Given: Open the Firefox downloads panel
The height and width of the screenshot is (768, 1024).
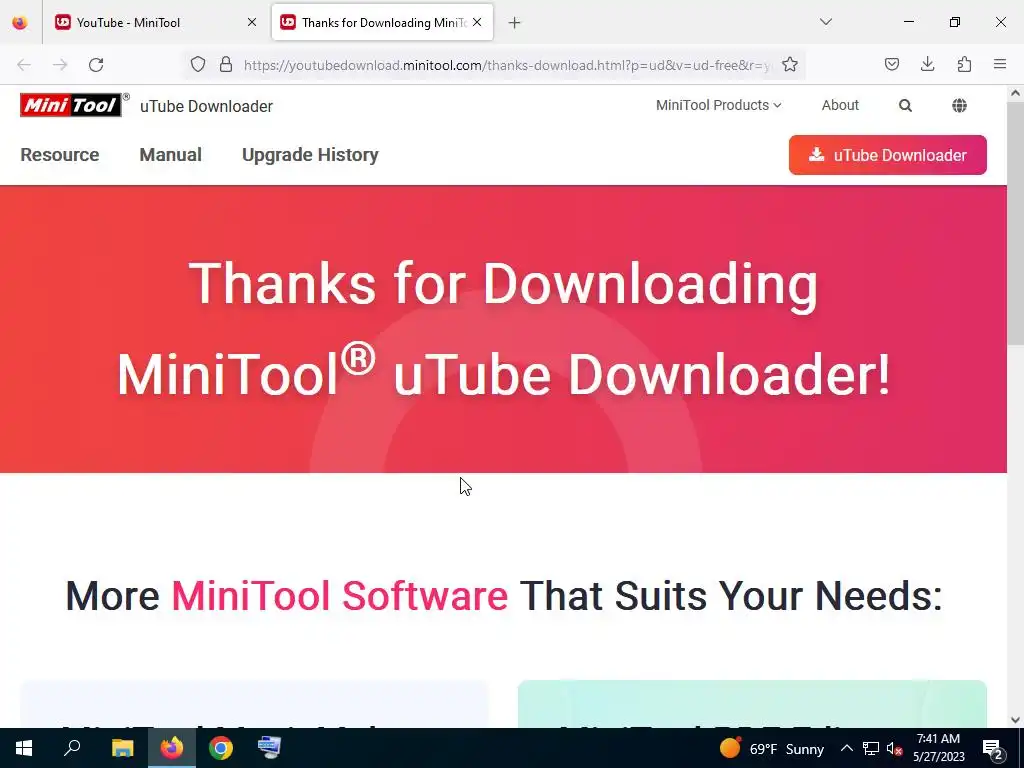Looking at the screenshot, I should (927, 64).
